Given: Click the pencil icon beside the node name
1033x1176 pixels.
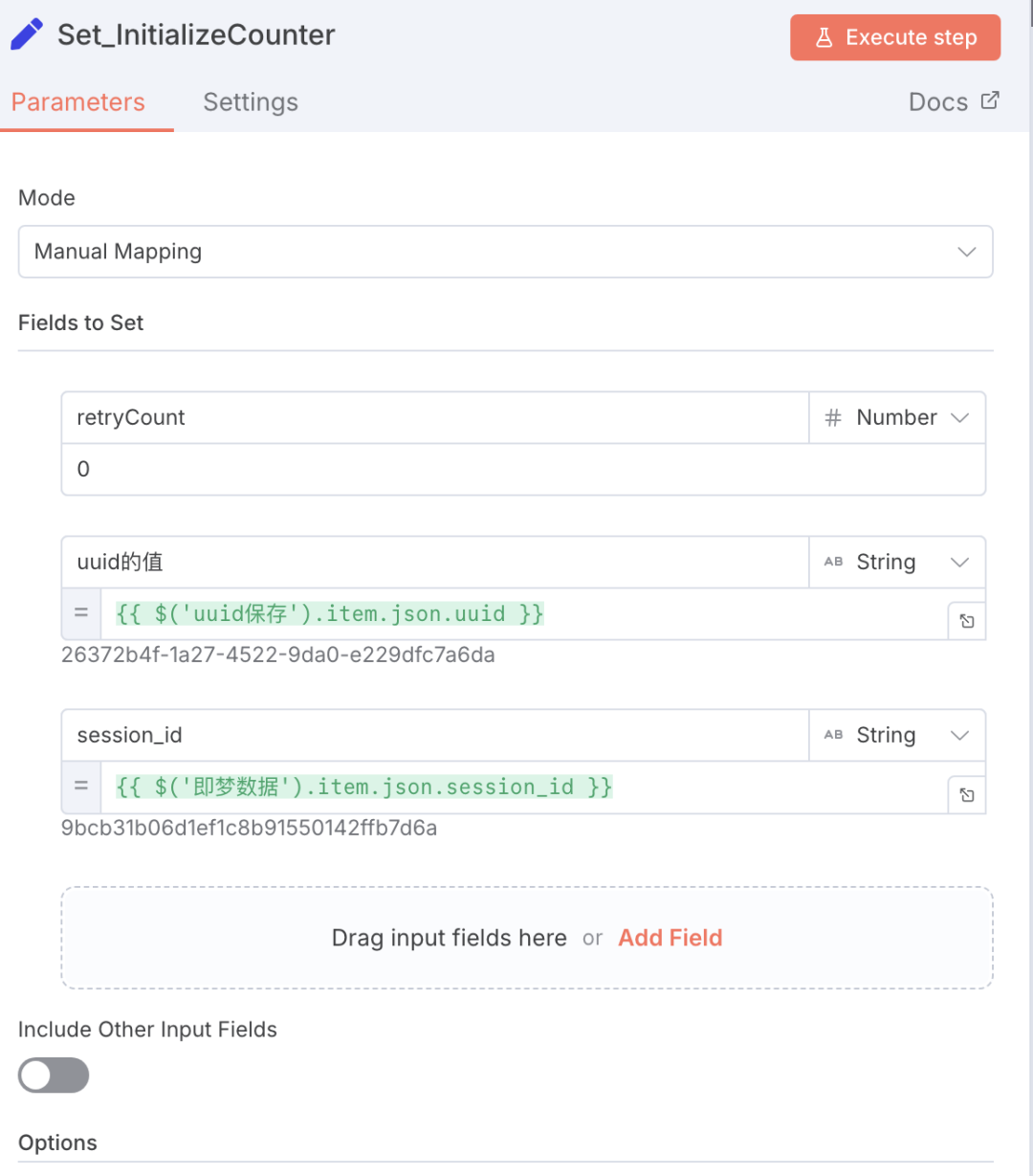Looking at the screenshot, I should point(27,34).
